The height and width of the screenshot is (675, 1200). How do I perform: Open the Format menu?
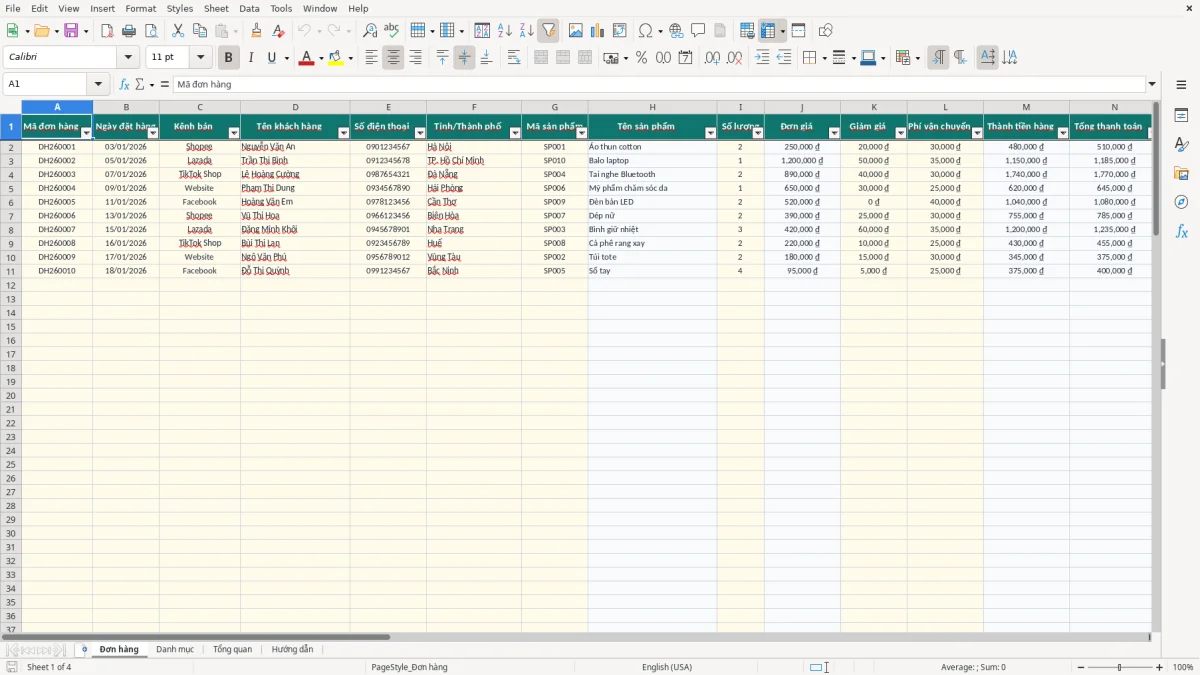141,8
